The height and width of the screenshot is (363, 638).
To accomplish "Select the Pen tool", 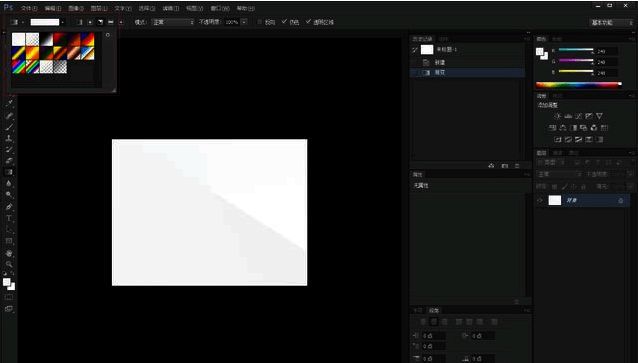I will [x=9, y=207].
